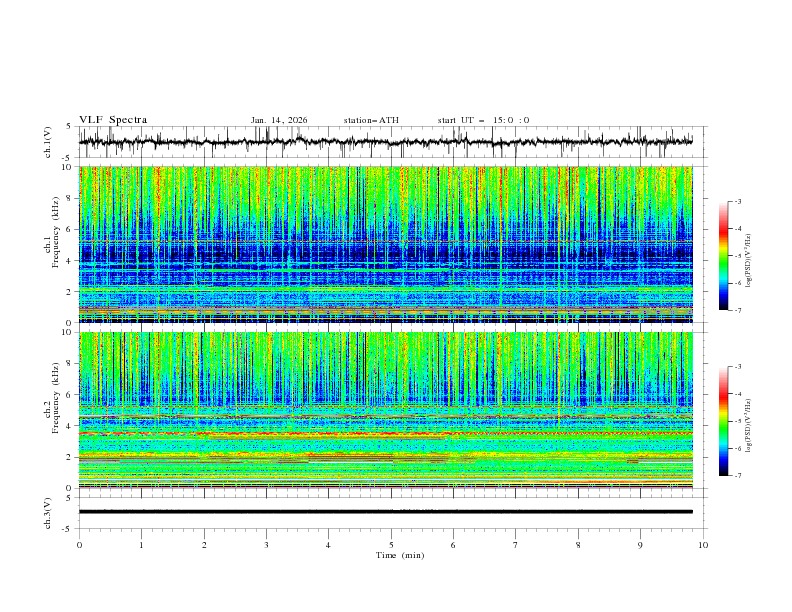Screen dimensions: 792x612
Task: Click the ch.1 spectrogram color scale bar
Action: pos(723,256)
